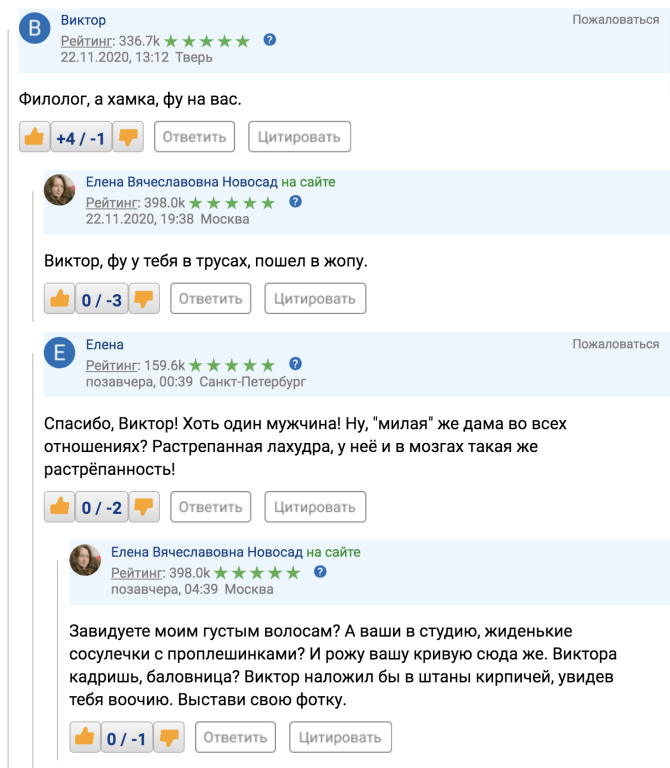Screen dimensions: 670x768
Task: Upvote Елена's comment from Санкт-Петербург
Action: tap(60, 507)
